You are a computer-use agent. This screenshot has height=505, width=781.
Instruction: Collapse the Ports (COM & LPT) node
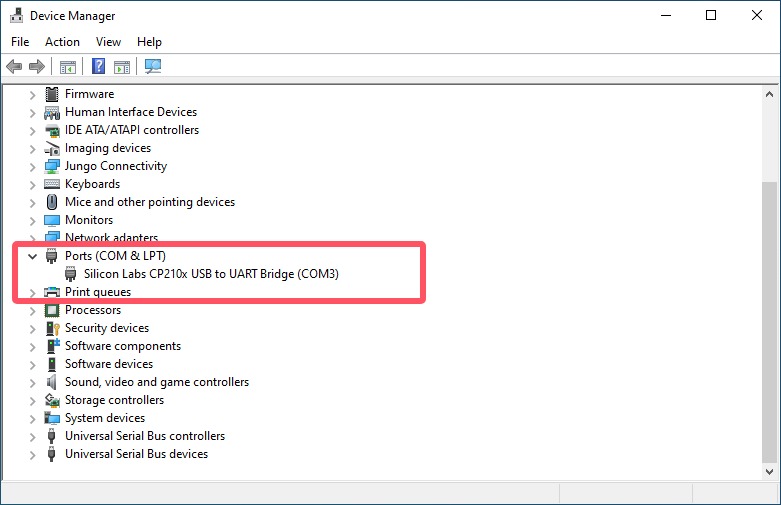pos(32,256)
